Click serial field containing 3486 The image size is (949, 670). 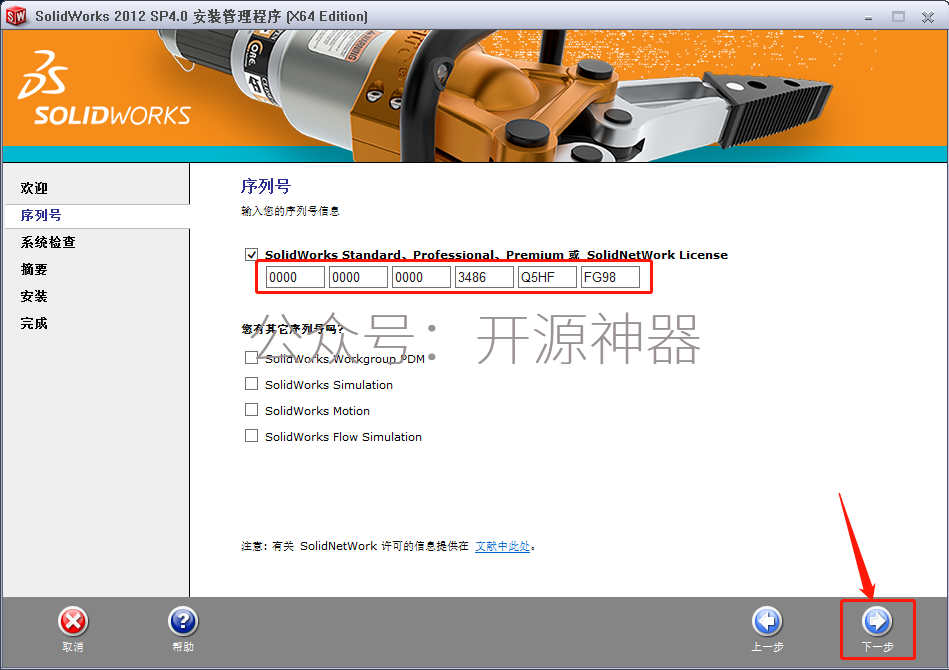(484, 277)
